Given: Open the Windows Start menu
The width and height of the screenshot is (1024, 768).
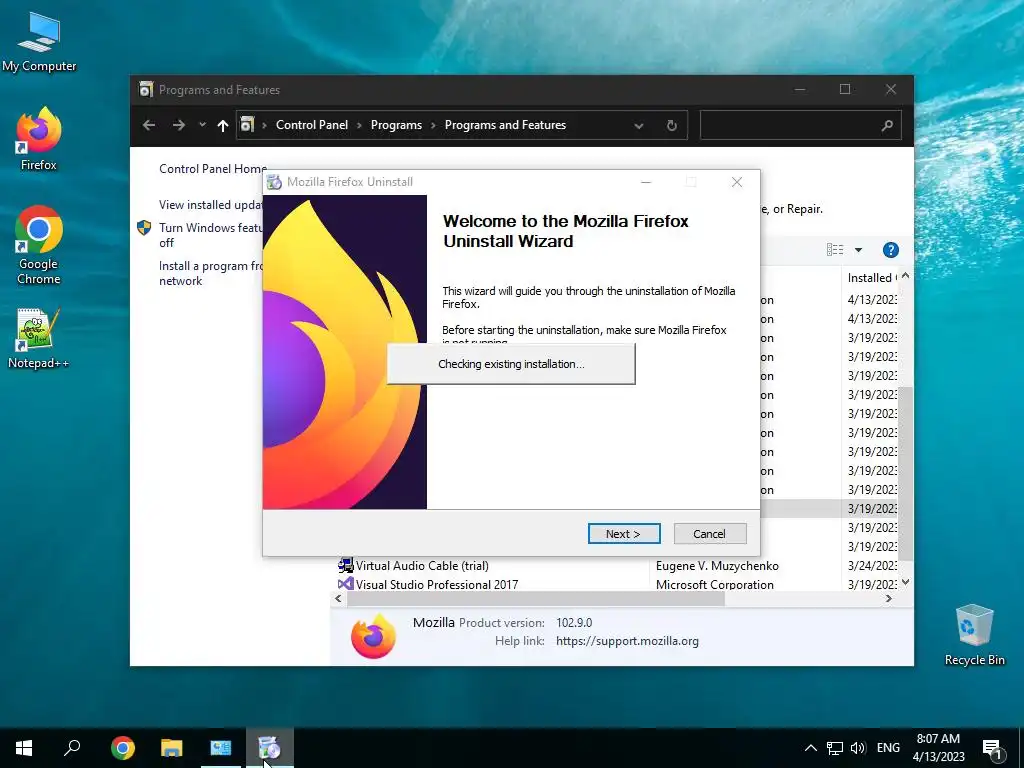Looking at the screenshot, I should point(24,748).
